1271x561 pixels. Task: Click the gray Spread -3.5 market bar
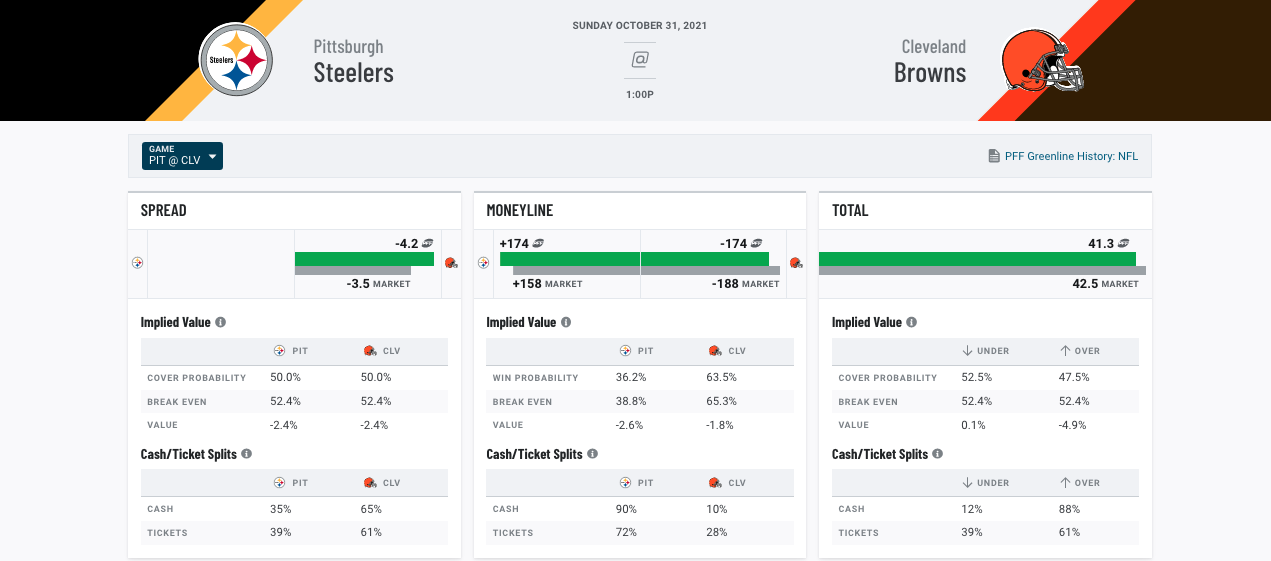[353, 270]
